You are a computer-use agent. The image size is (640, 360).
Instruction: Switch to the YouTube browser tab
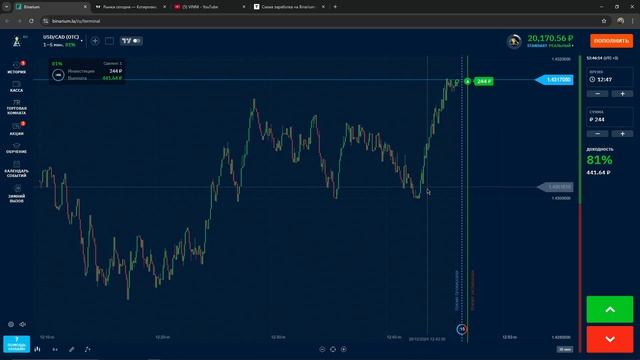(x=210, y=7)
